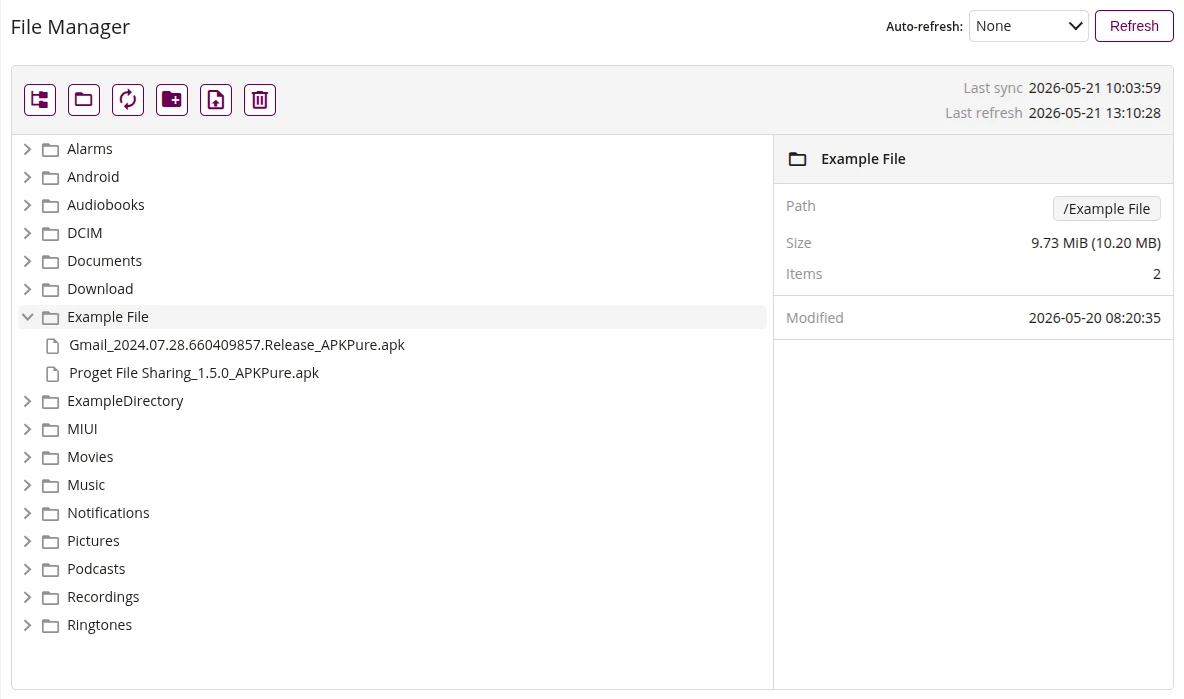Select the Audiobooks folder name
Viewport: 1184px width, 699px height.
[106, 205]
